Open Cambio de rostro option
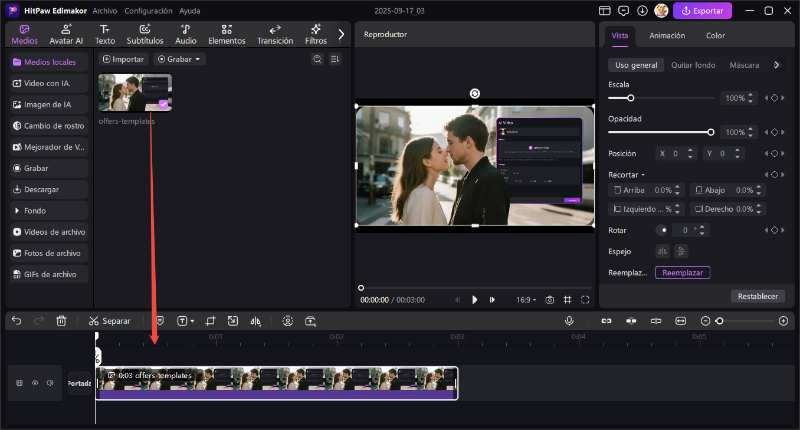The height and width of the screenshot is (430, 800). [48, 125]
